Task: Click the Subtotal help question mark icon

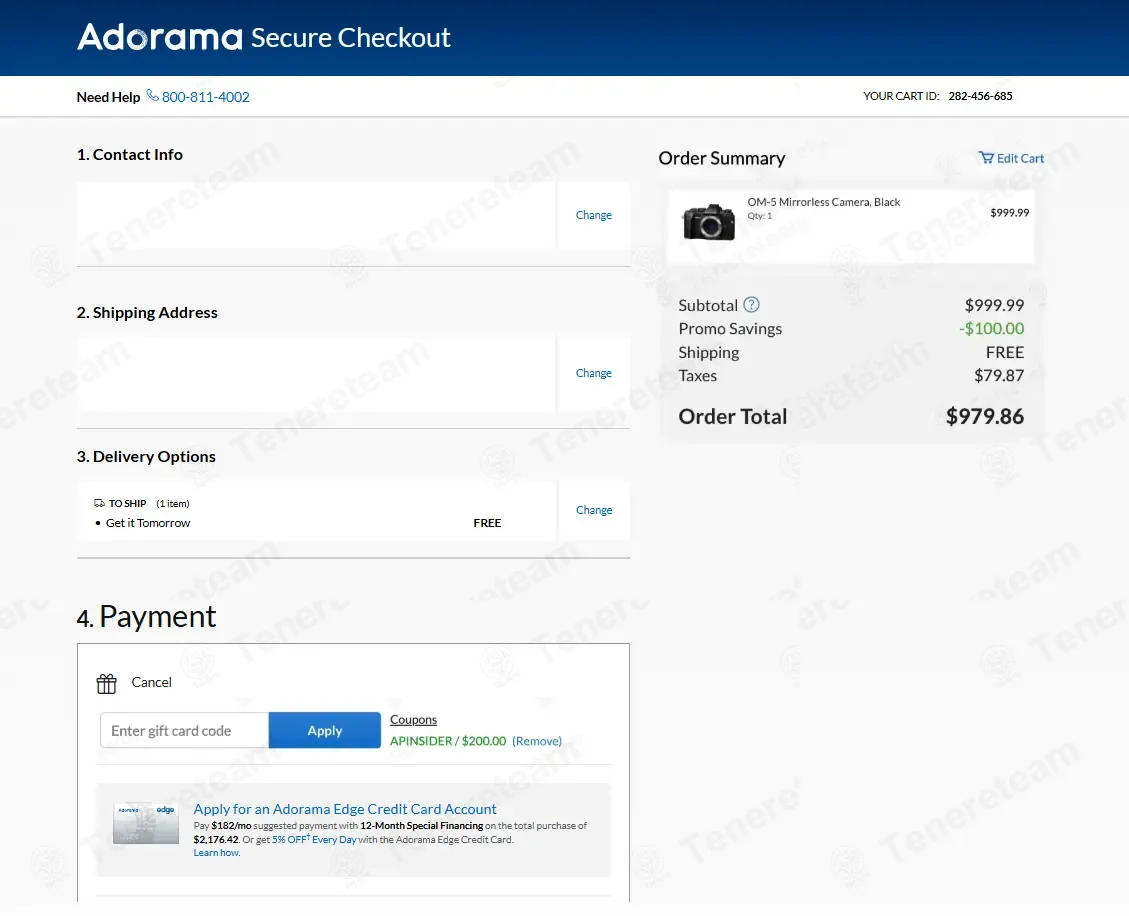Action: tap(751, 305)
